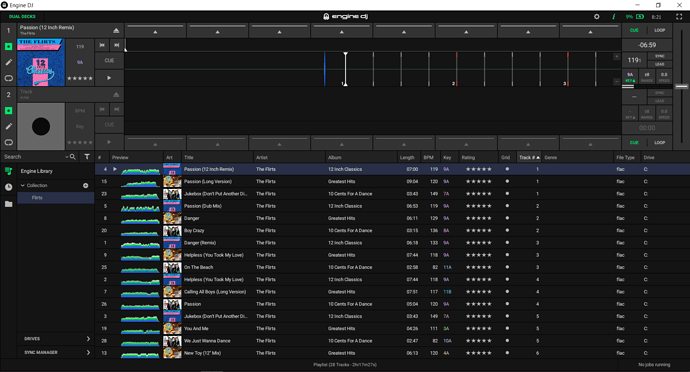690x372 pixels.
Task: Switch to deck 2 LOOP pad tab
Action: click(659, 143)
